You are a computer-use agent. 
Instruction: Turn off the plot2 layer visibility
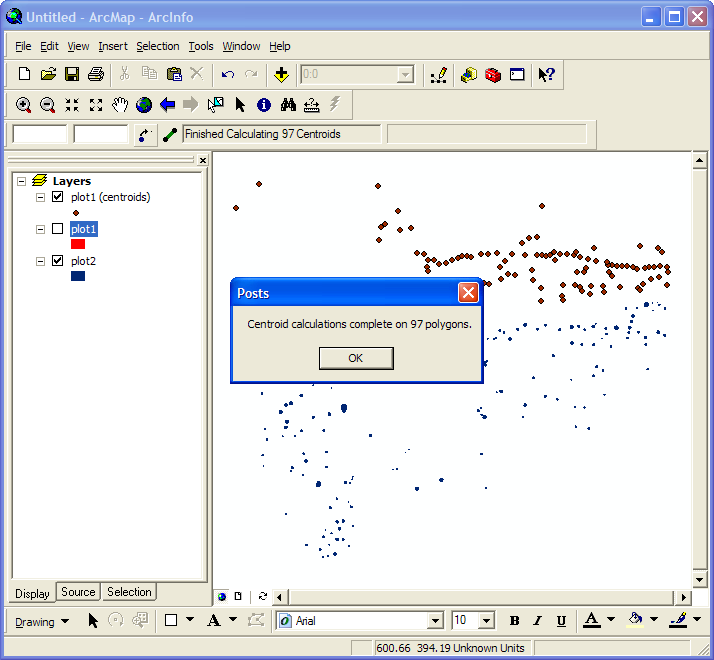coord(57,261)
